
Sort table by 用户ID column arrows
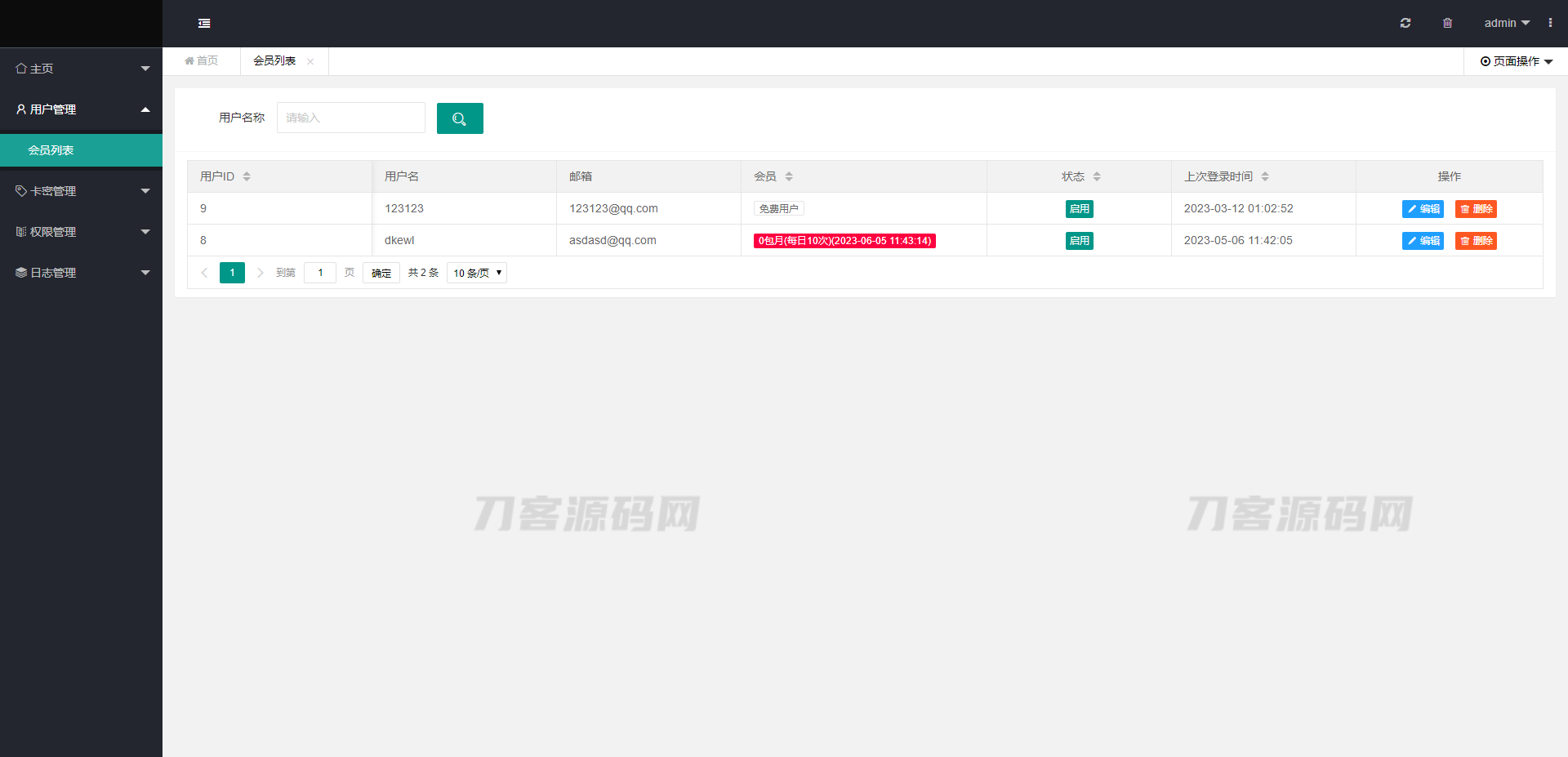[247, 176]
